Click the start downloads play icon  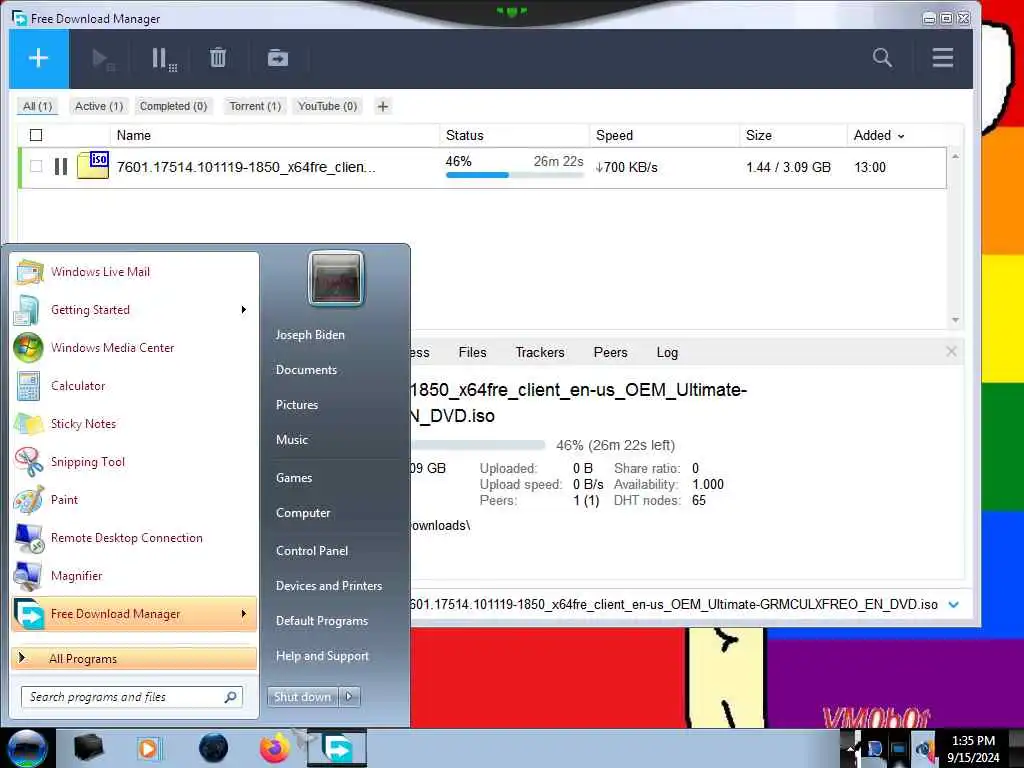click(103, 59)
